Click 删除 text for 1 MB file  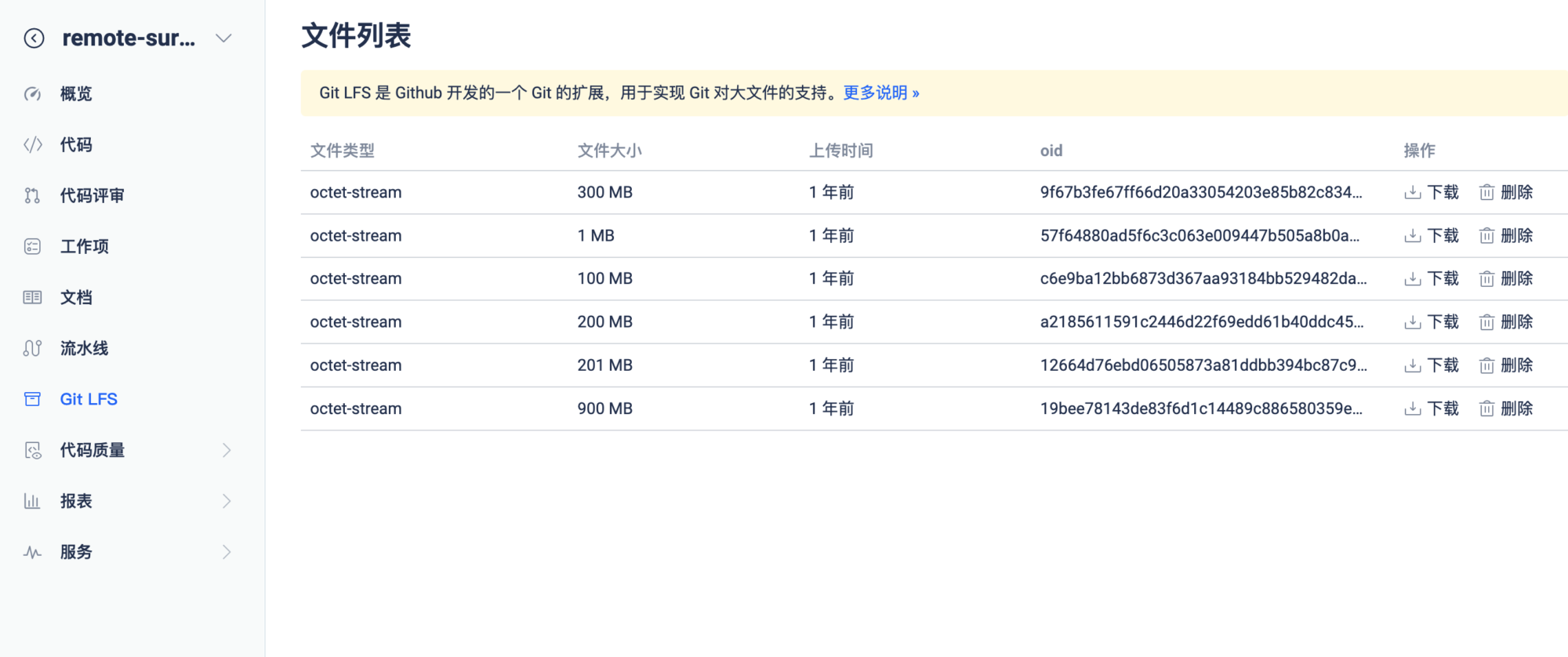tap(1516, 236)
